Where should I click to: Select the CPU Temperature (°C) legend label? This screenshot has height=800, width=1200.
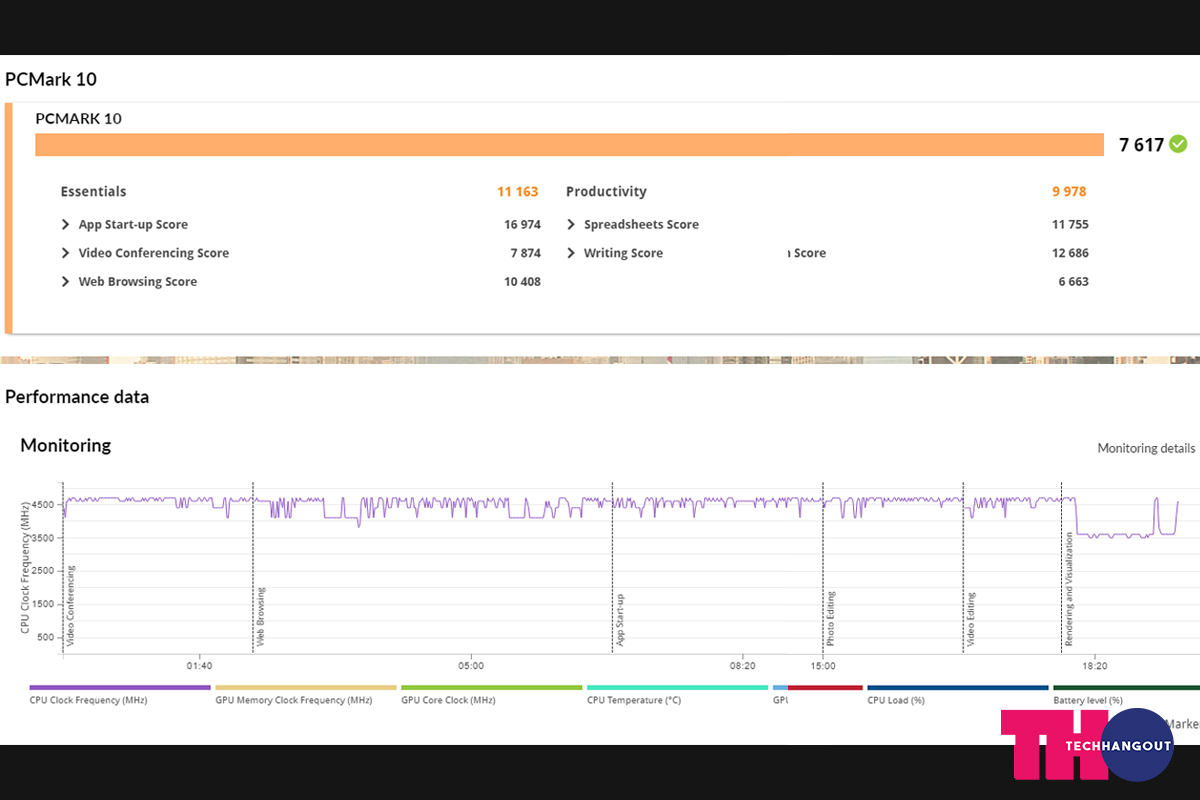pyautogui.click(x=634, y=701)
